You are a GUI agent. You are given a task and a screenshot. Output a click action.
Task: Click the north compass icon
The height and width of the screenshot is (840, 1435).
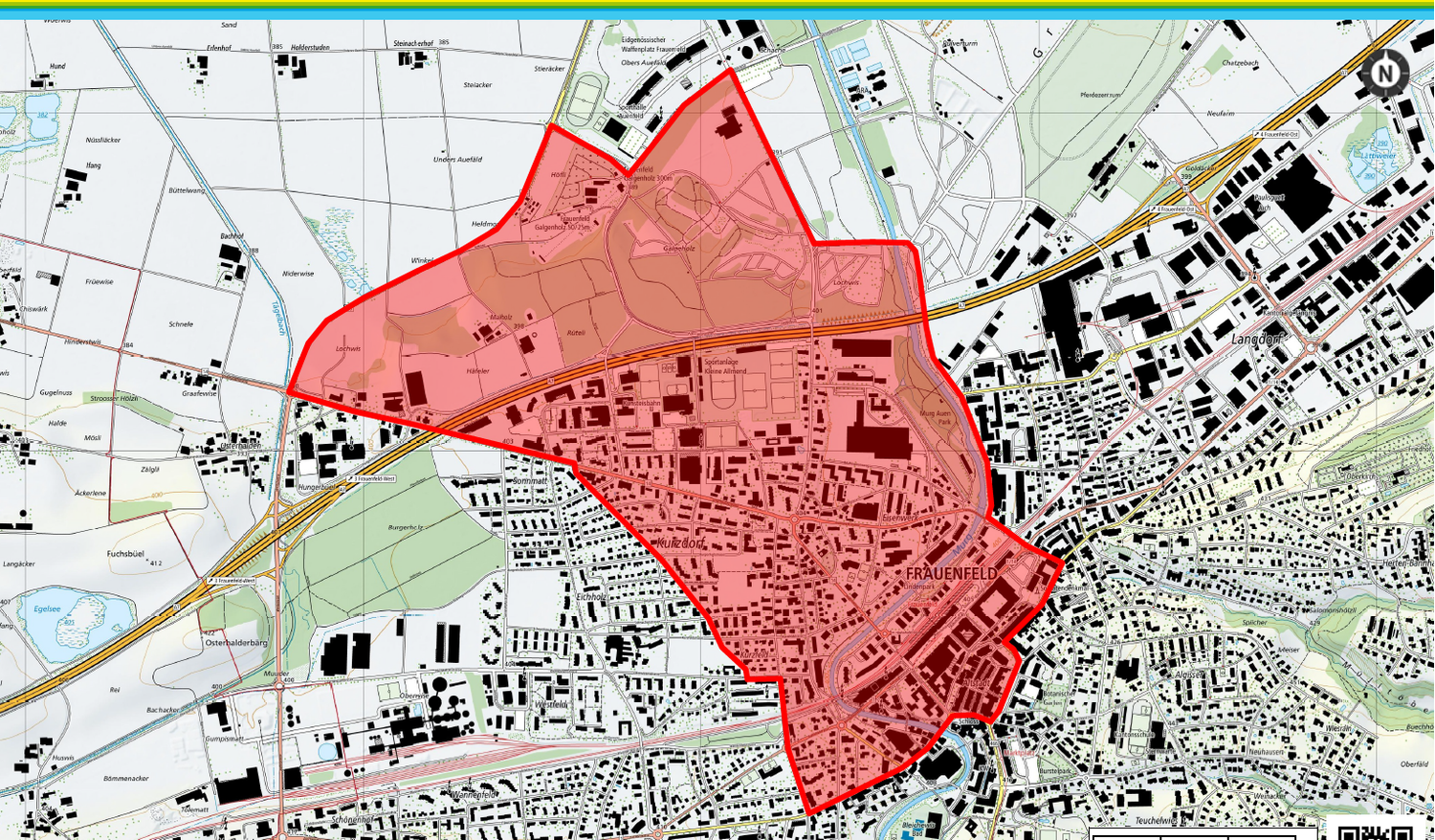coord(1384,75)
